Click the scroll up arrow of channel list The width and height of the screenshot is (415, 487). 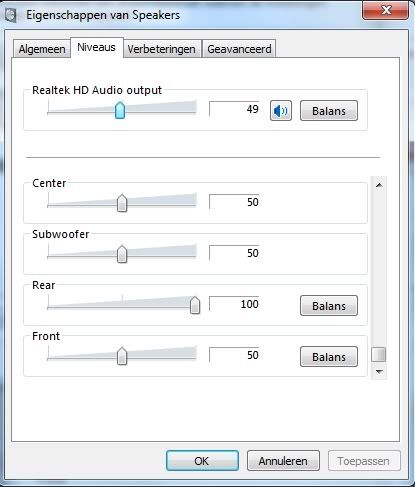point(379,185)
